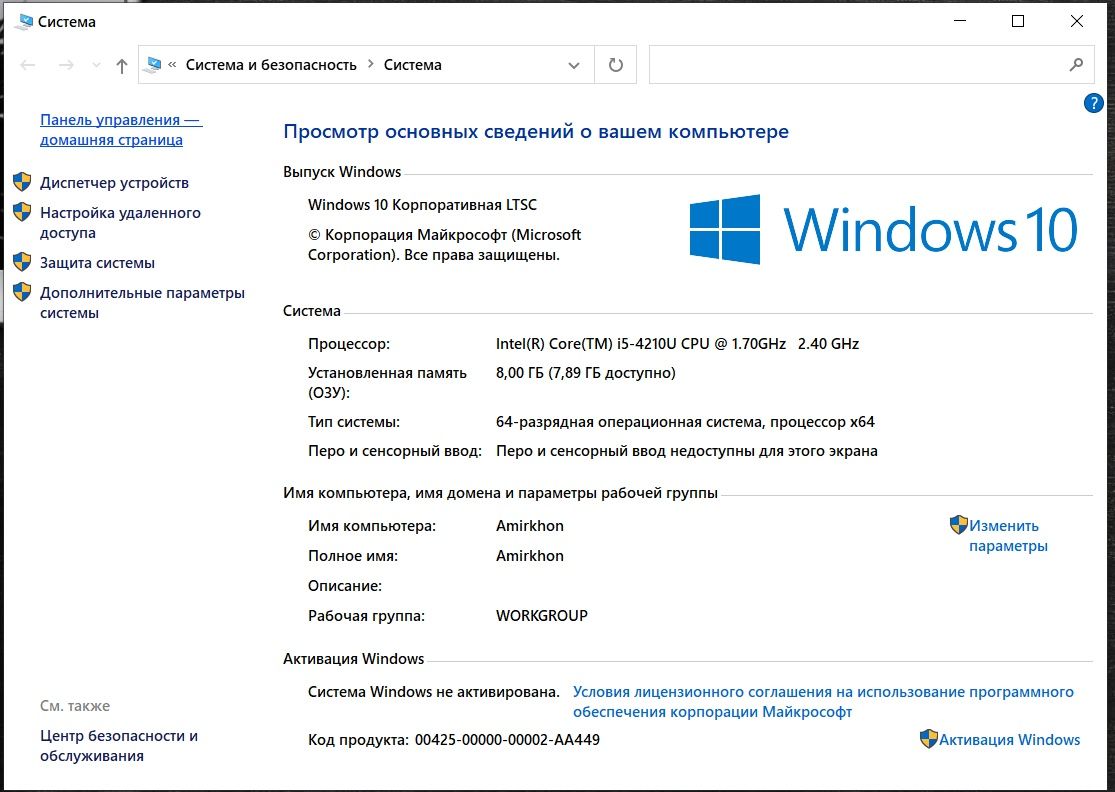Open Центр безопасности и обслуживания
This screenshot has width=1115, height=792.
(x=119, y=746)
